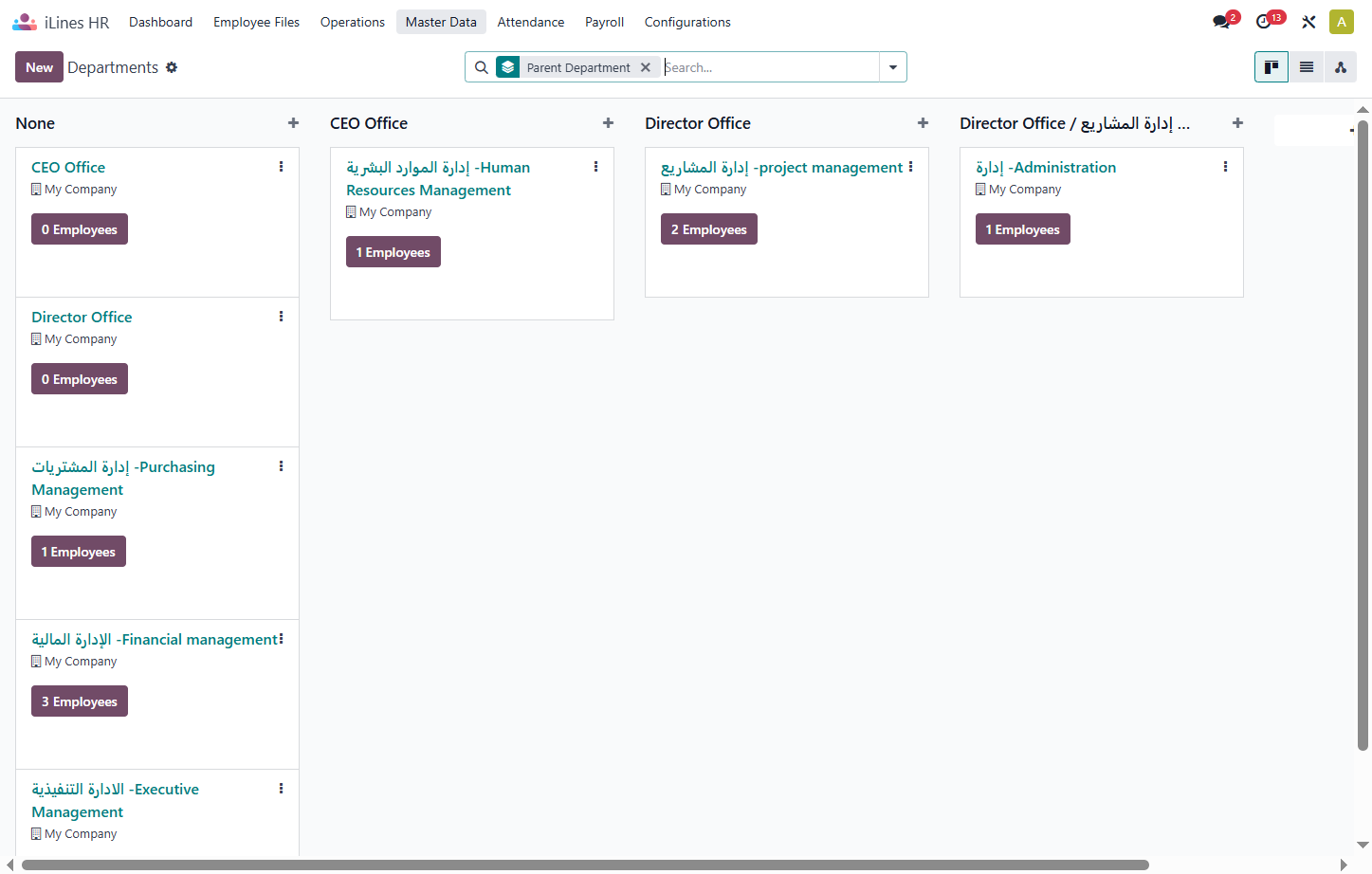The width and height of the screenshot is (1372, 874).
Task: Click 3 Employees on Financial management card
Action: [80, 701]
